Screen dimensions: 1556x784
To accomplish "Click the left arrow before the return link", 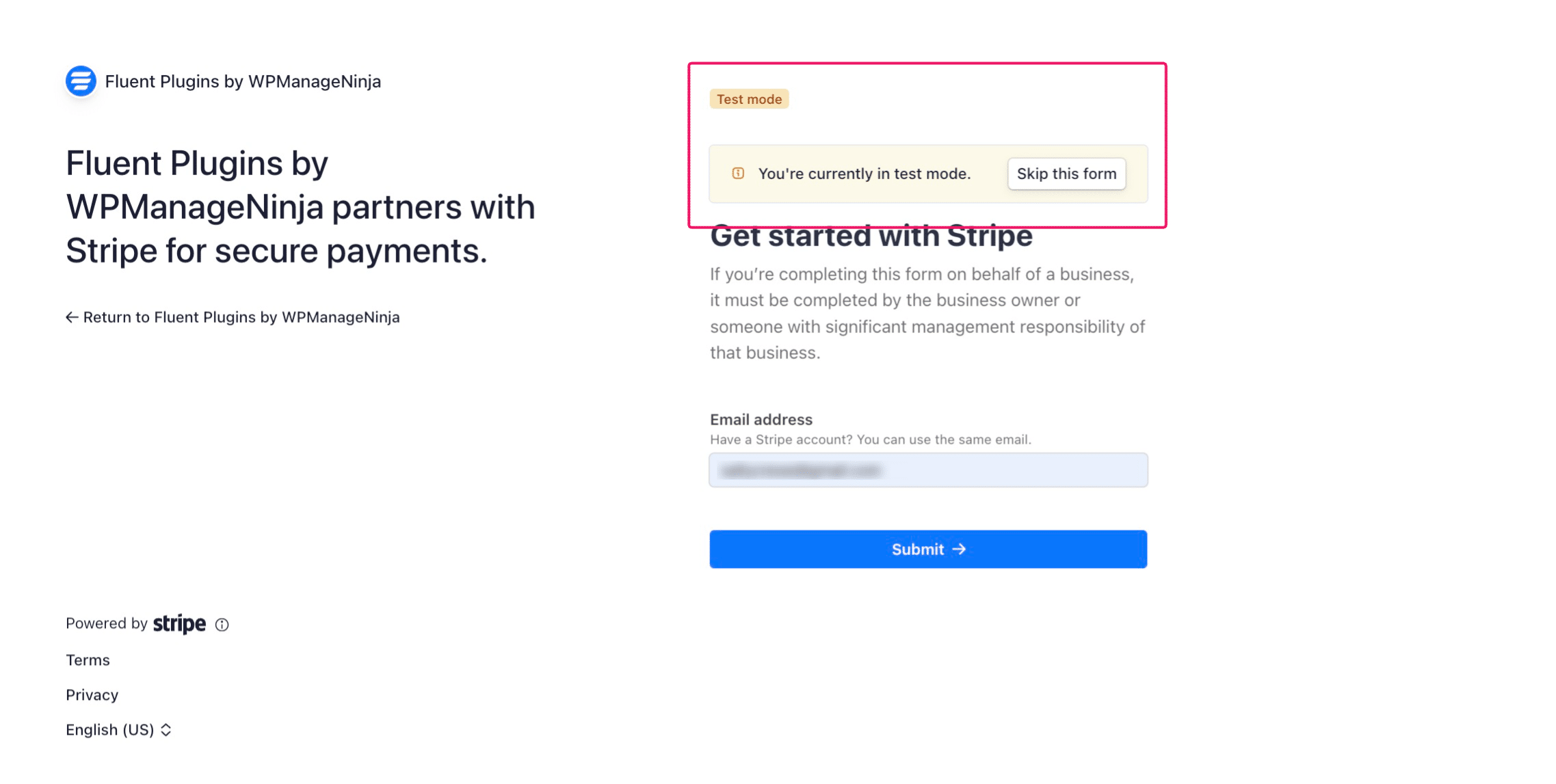I will click(x=71, y=317).
